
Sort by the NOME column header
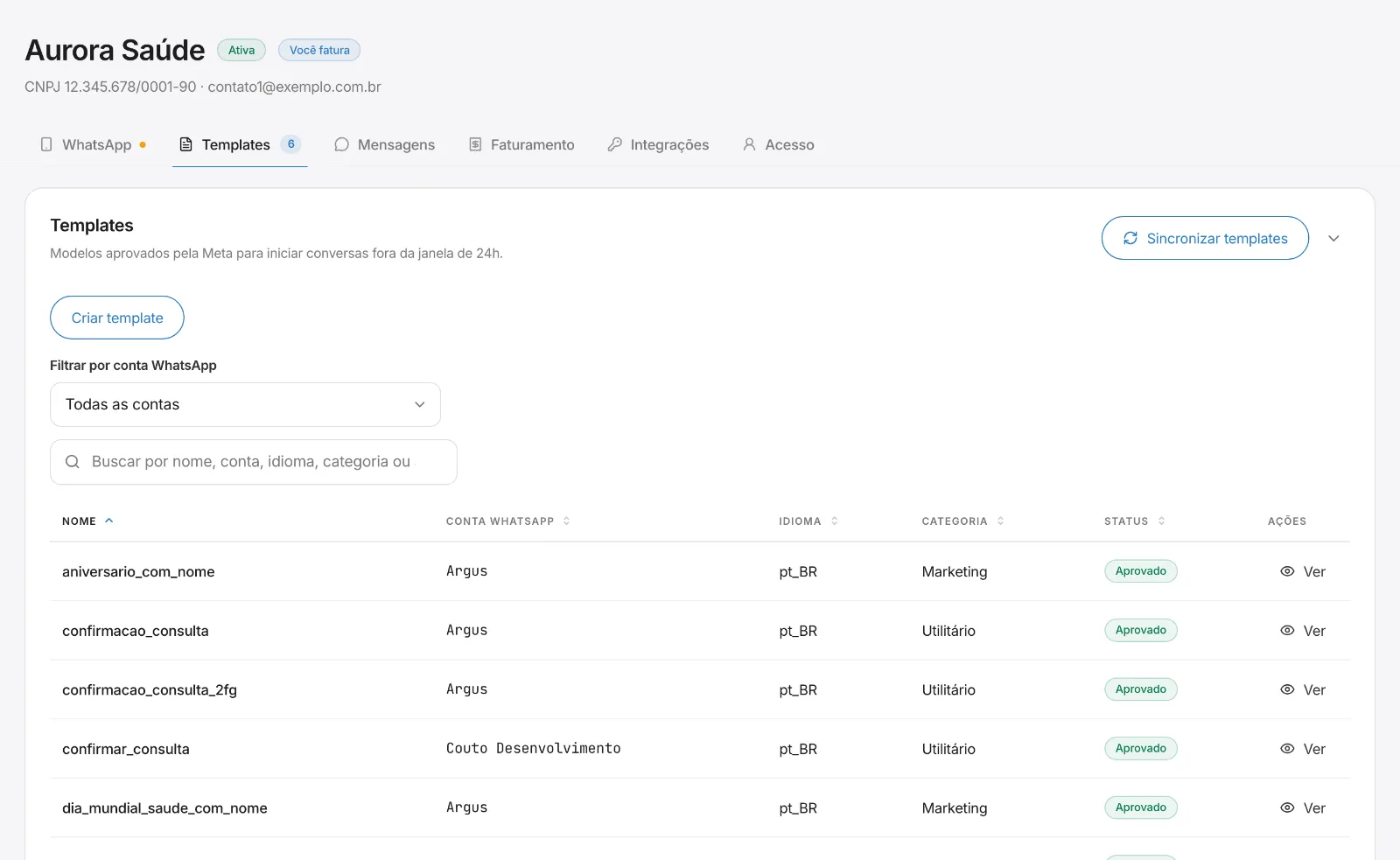point(87,521)
